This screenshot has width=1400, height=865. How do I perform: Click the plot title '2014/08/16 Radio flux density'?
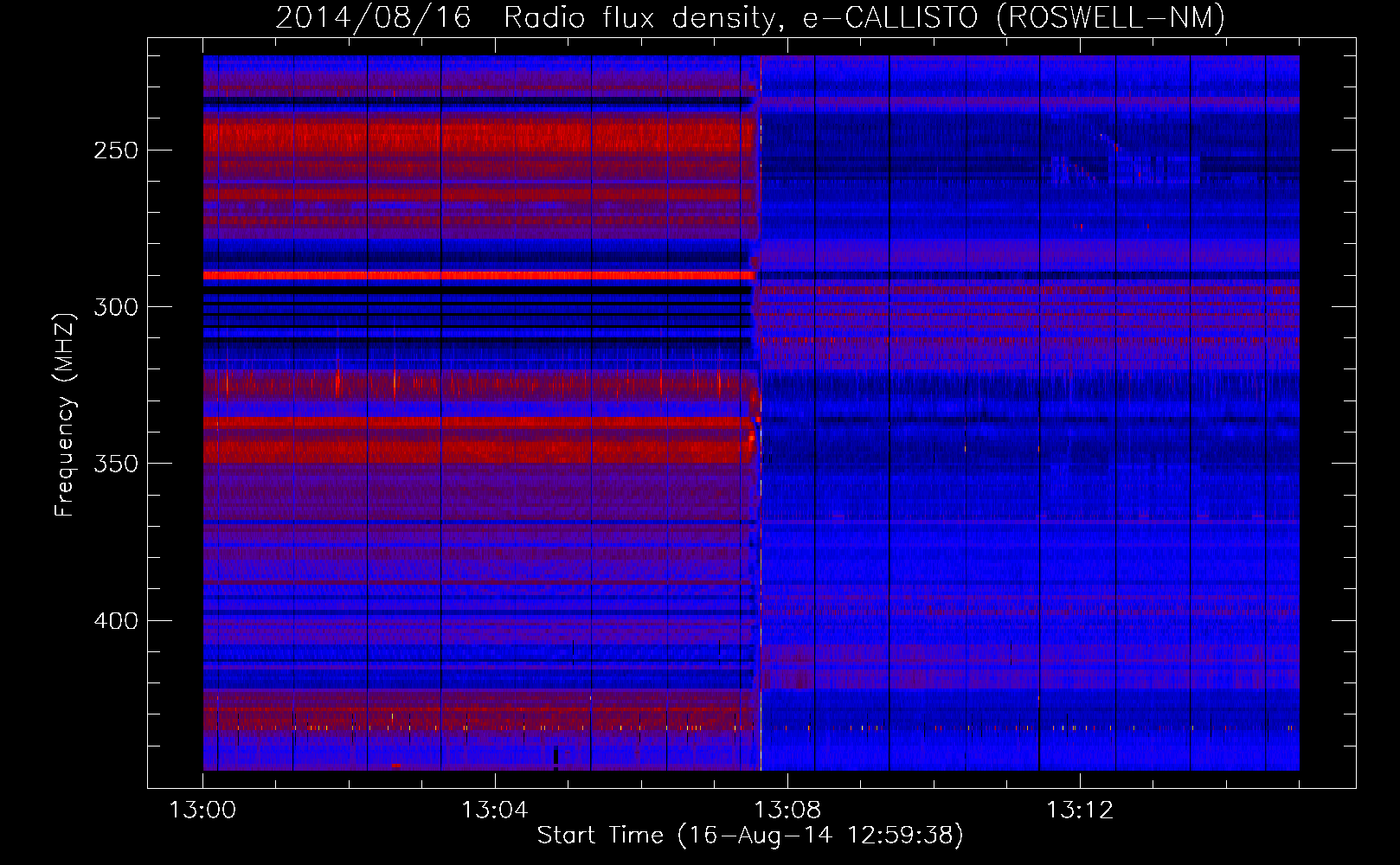(750, 17)
